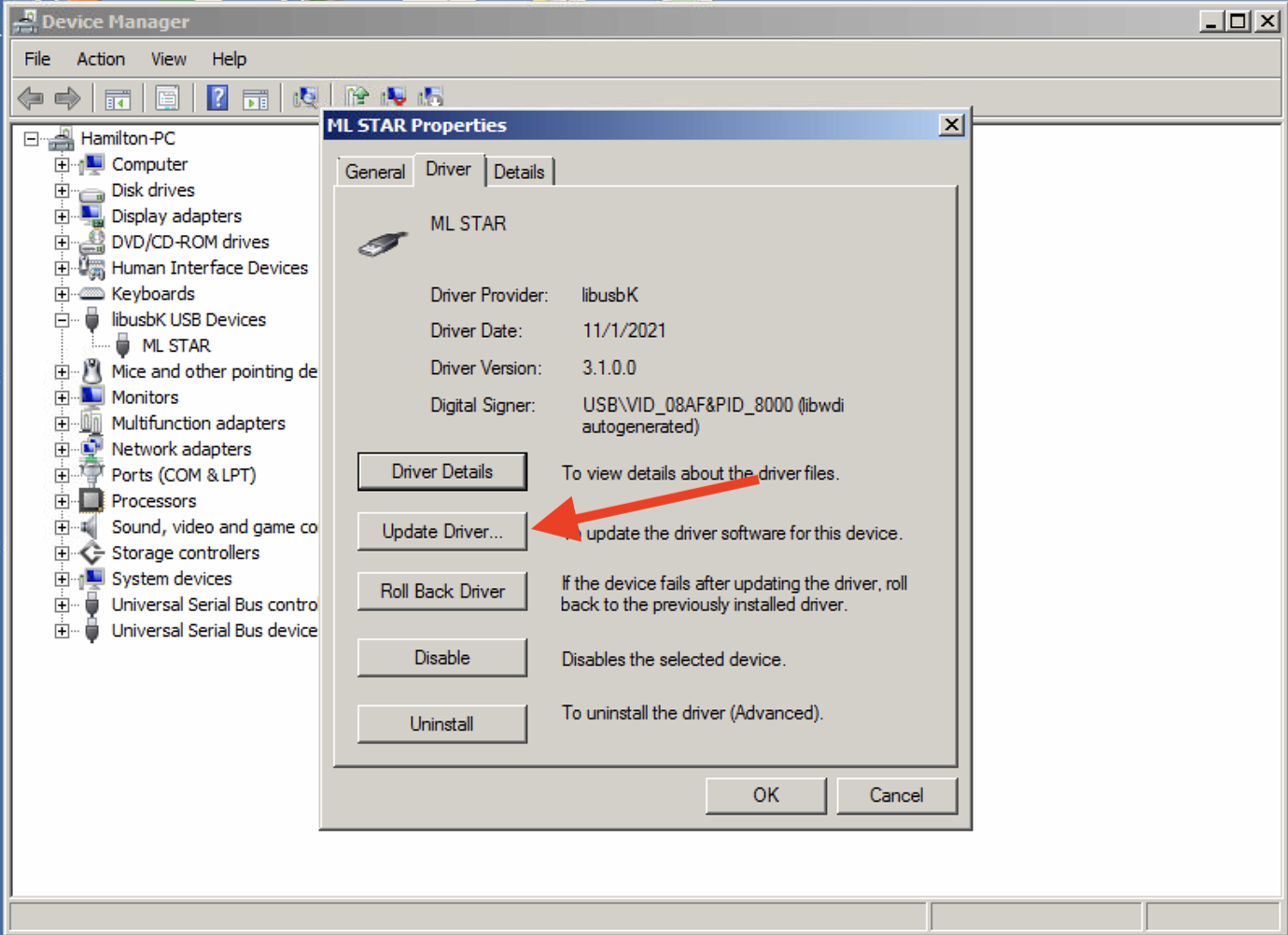Switch to the General tab
This screenshot has width=1288, height=935.
click(x=374, y=172)
